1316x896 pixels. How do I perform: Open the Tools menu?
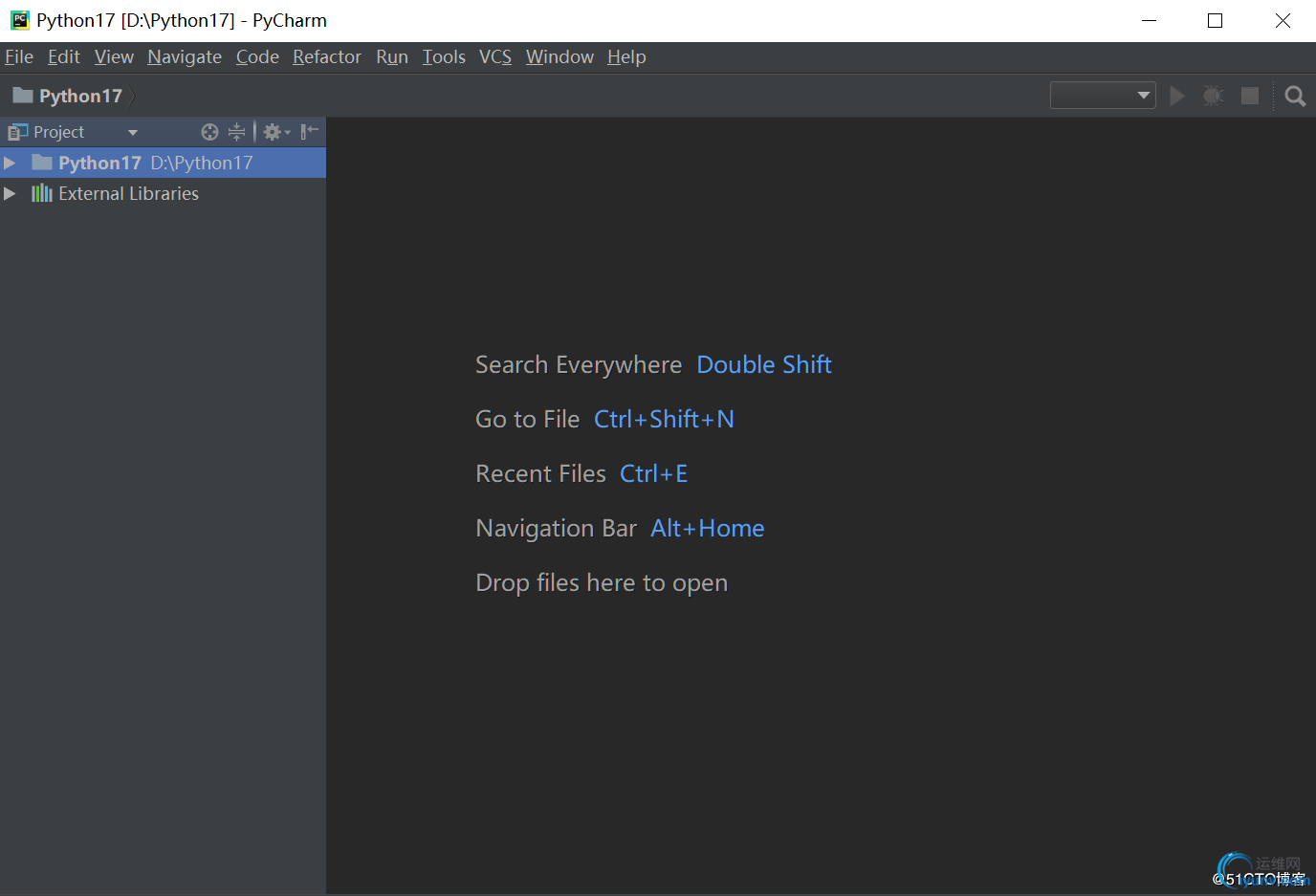click(444, 57)
